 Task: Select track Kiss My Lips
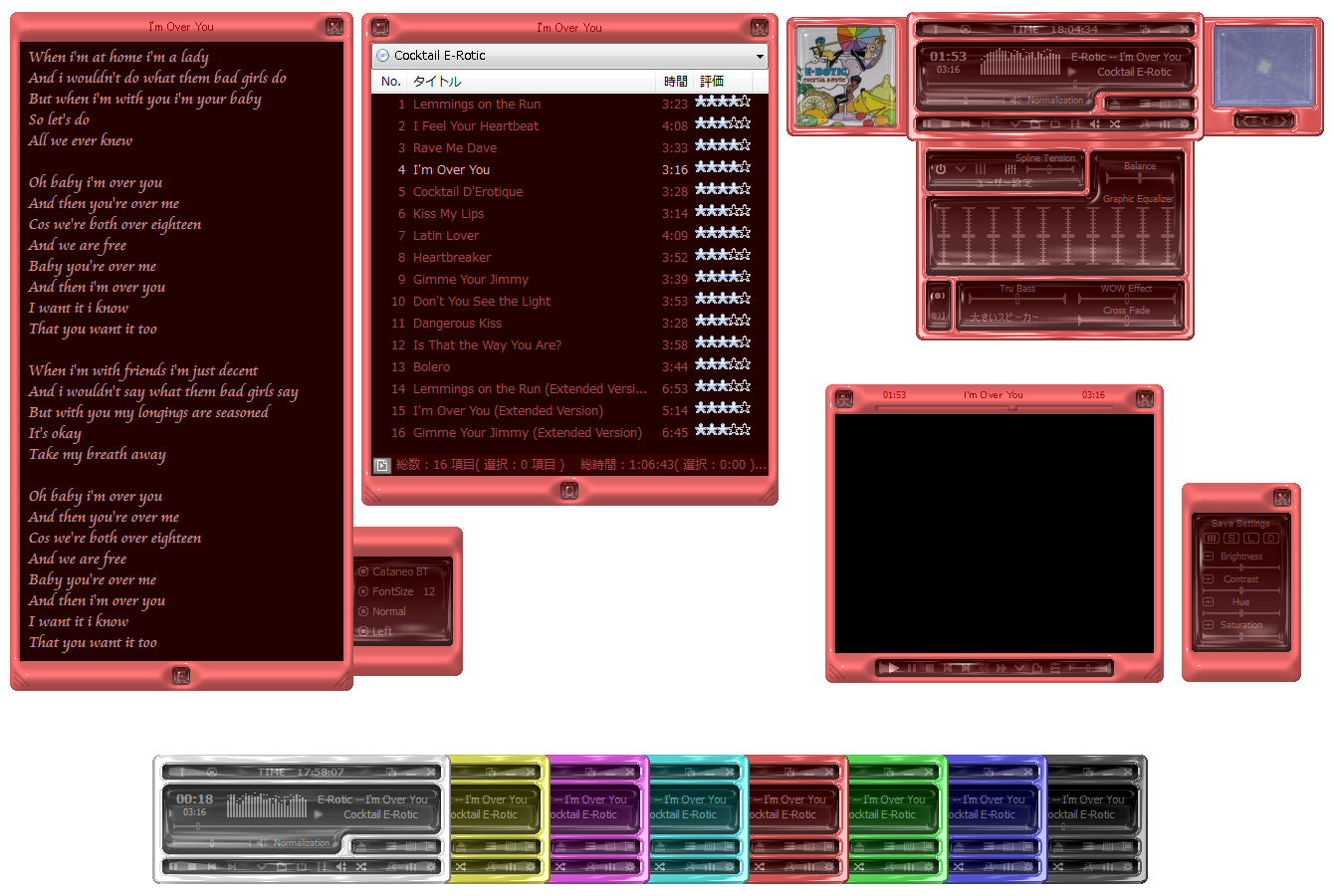tap(448, 213)
